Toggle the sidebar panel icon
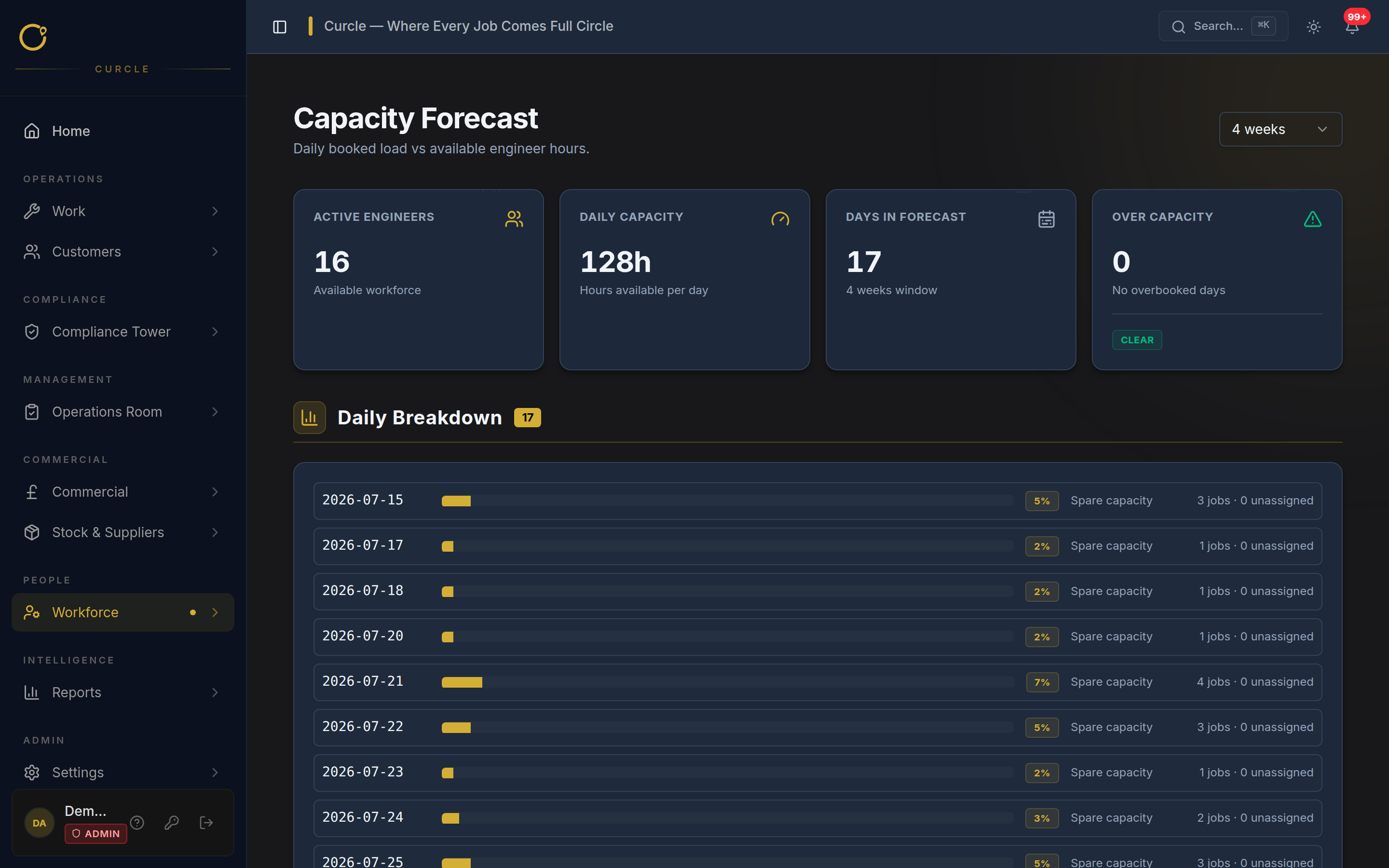The image size is (1389, 868). (x=280, y=27)
